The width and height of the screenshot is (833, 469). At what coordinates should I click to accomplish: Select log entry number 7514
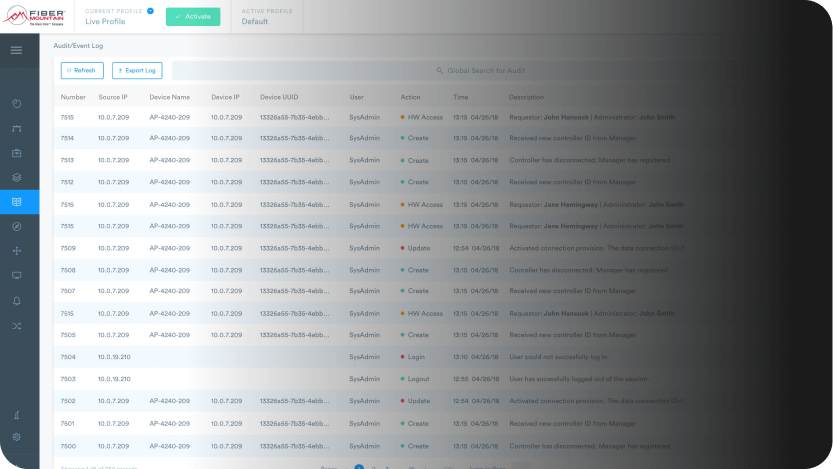pyautogui.click(x=67, y=138)
